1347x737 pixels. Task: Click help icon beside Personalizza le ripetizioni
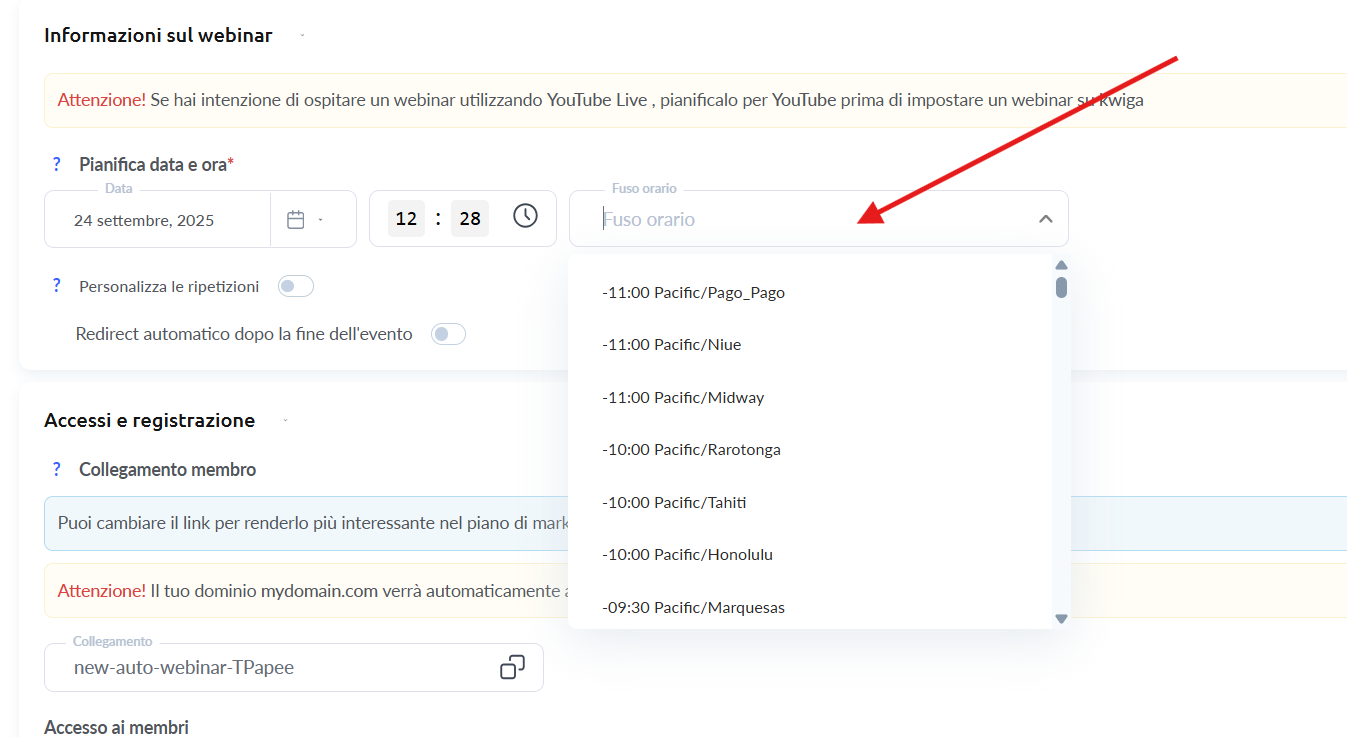click(57, 286)
